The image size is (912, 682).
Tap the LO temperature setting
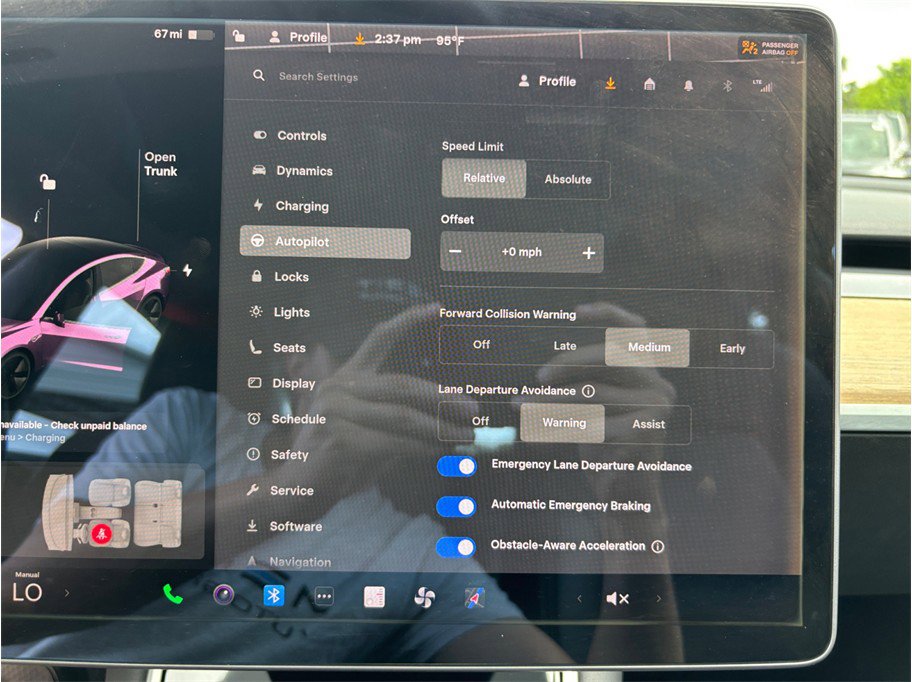27,592
